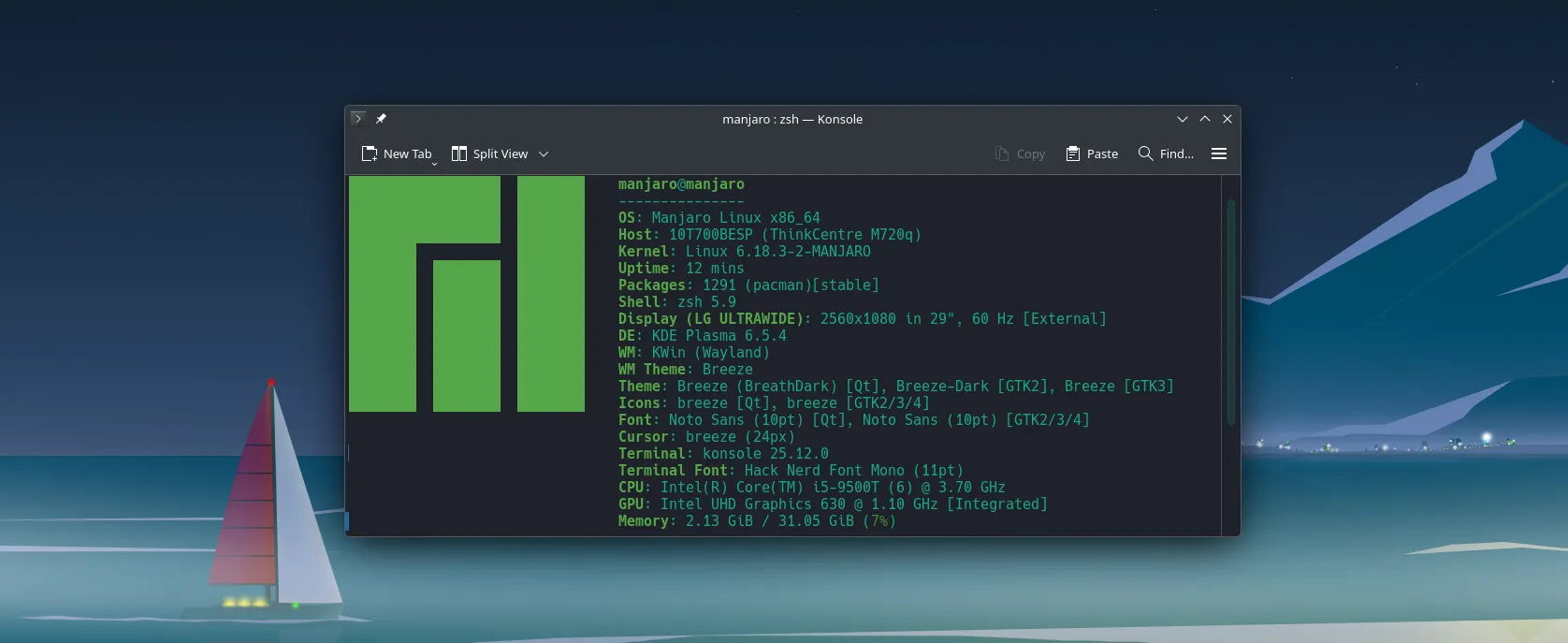This screenshot has width=1568, height=643.
Task: Minimize the Konsole window
Action: pyautogui.click(x=1183, y=119)
